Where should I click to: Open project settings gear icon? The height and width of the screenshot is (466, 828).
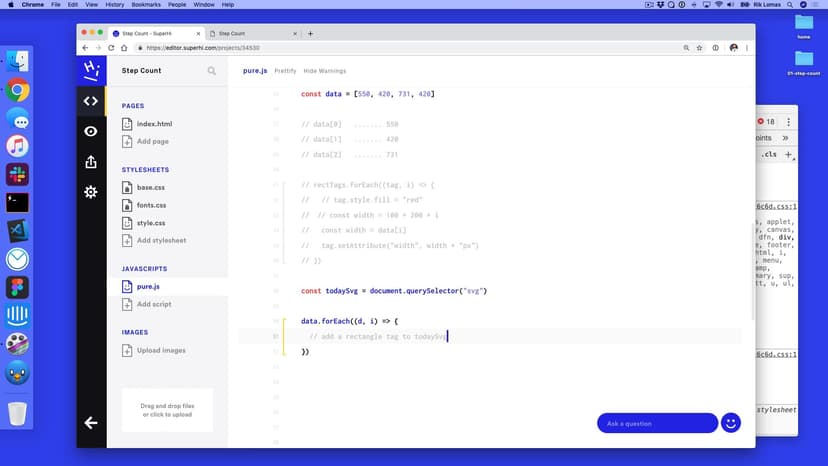click(x=91, y=192)
